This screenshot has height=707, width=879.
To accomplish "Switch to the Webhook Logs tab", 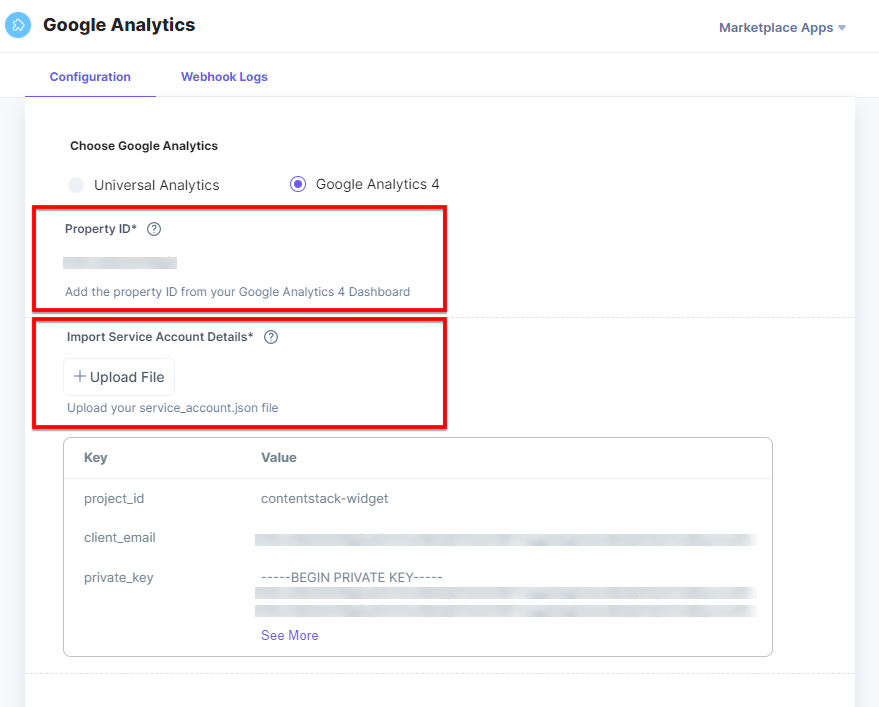I will [224, 76].
